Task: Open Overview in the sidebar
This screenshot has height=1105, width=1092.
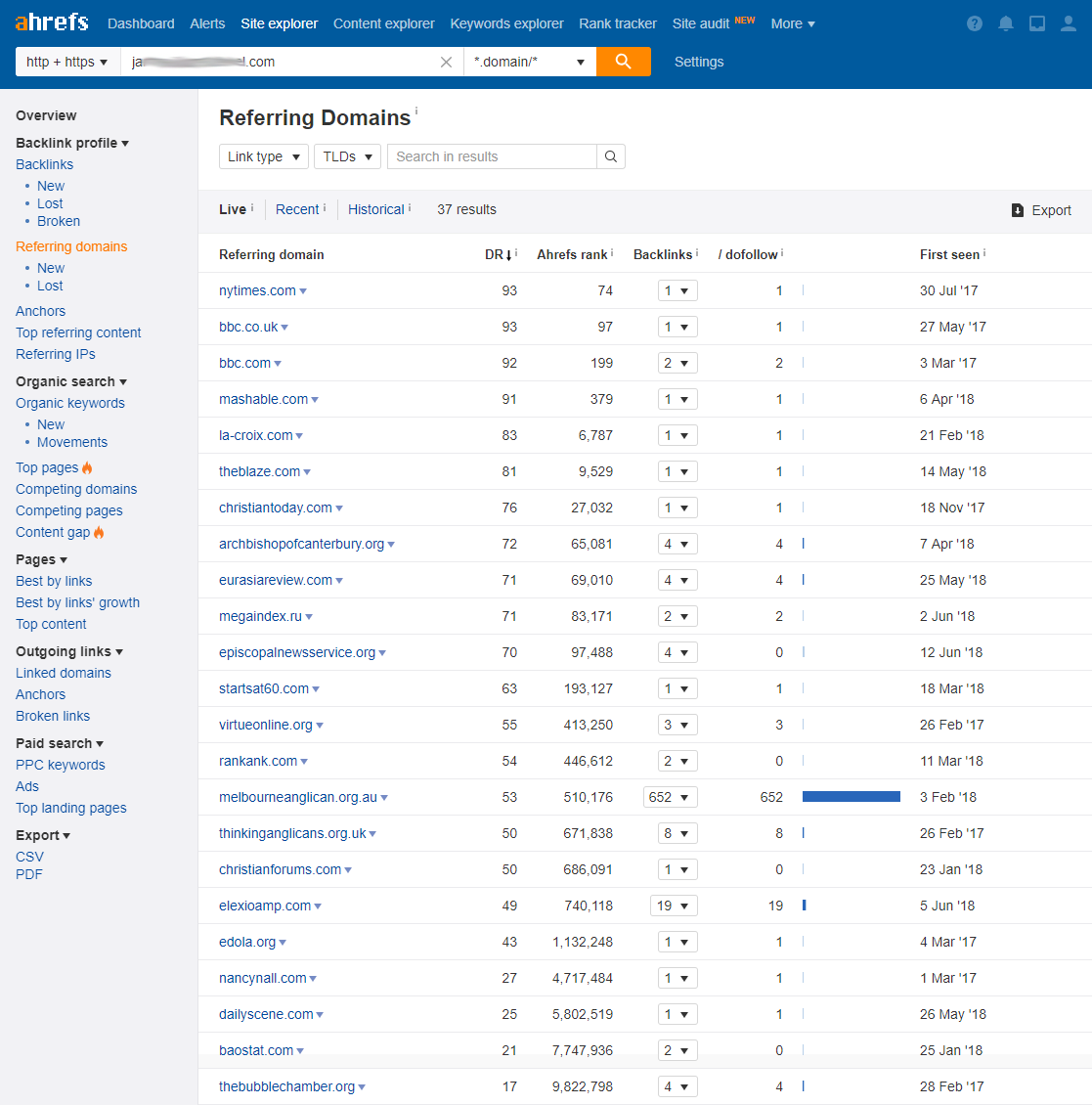Action: click(x=46, y=115)
